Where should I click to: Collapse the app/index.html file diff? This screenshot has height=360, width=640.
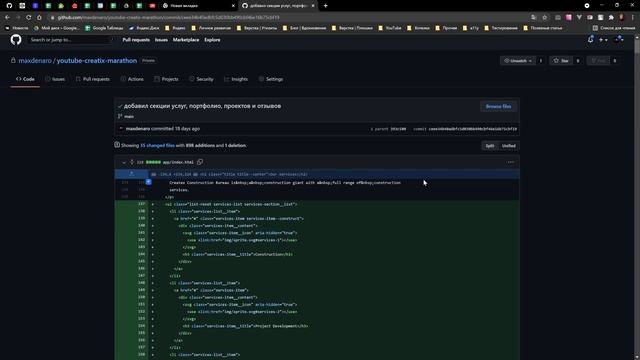124,162
